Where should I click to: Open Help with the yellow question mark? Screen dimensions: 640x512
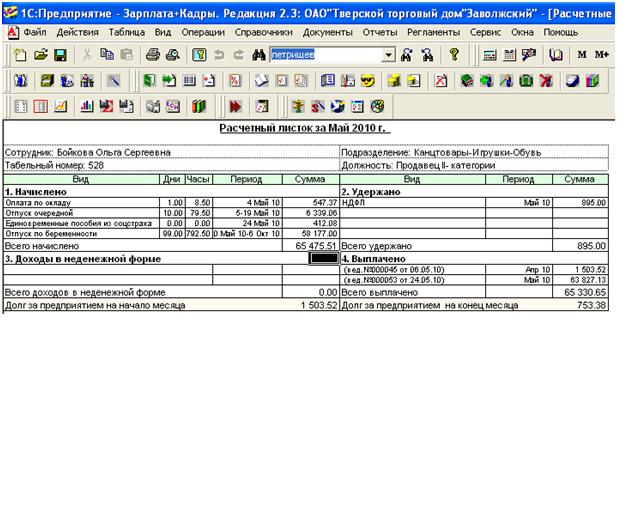[x=454, y=54]
